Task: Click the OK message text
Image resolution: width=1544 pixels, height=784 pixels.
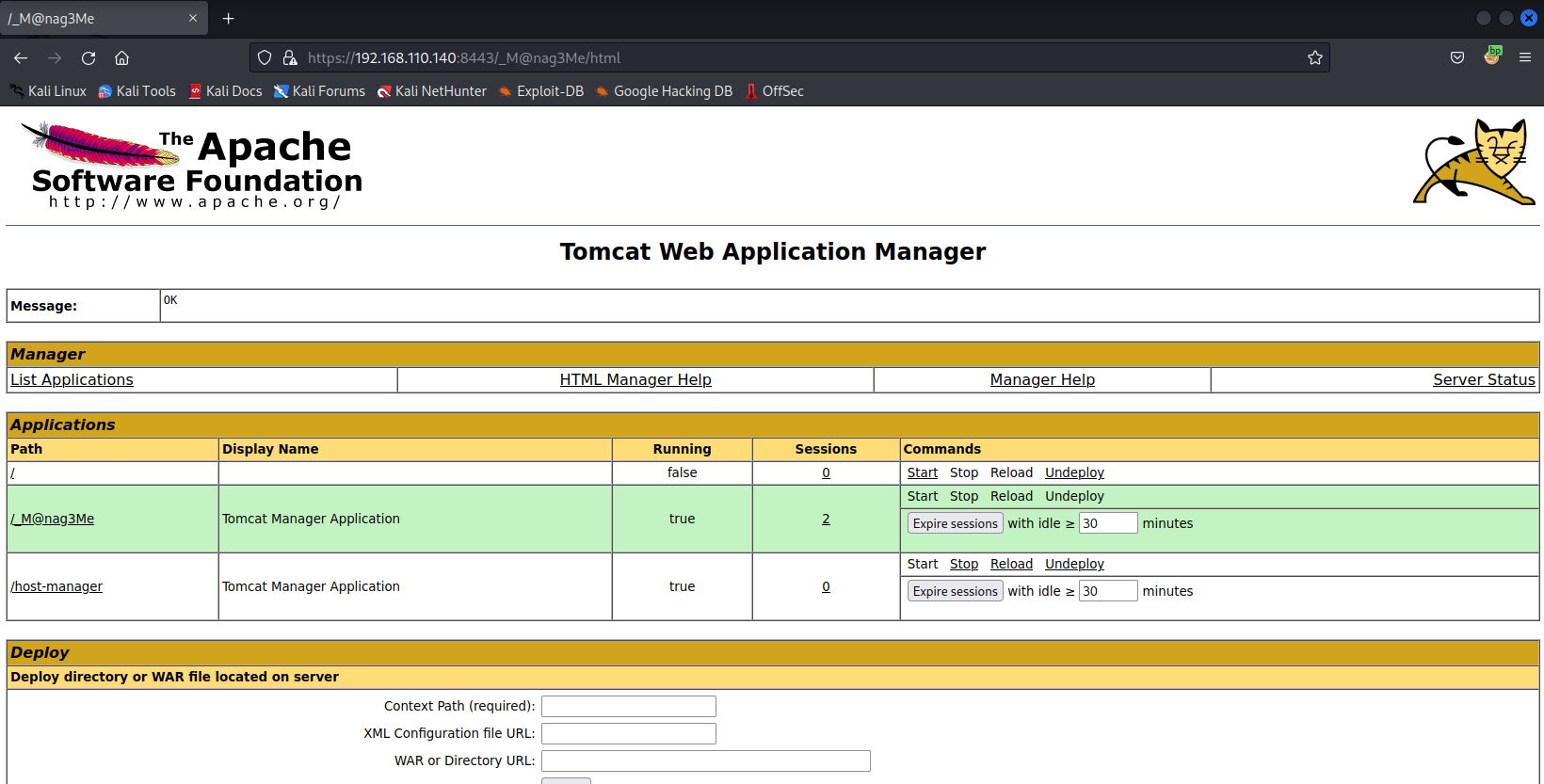Action: click(x=170, y=300)
